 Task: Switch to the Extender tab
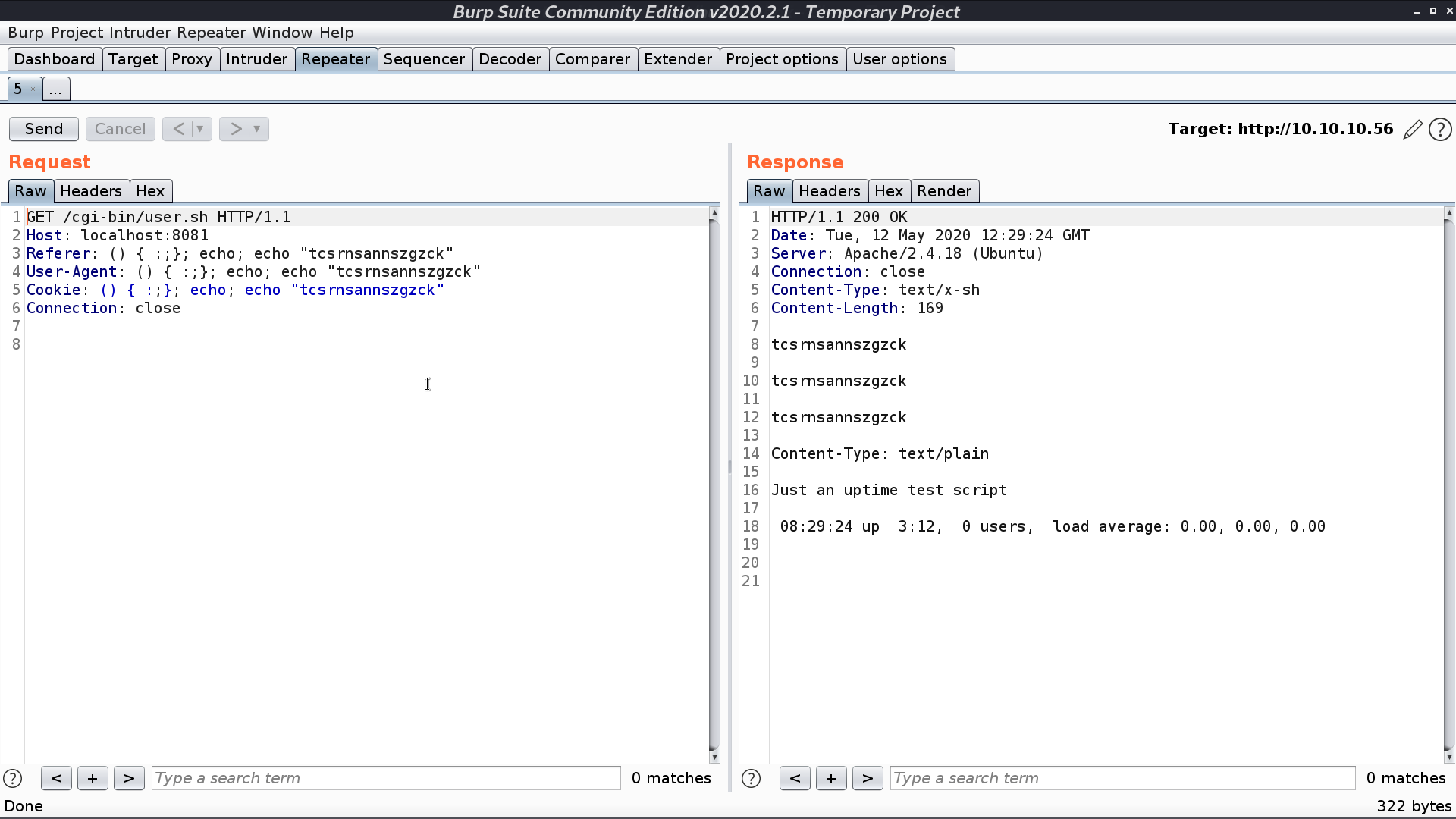(678, 59)
